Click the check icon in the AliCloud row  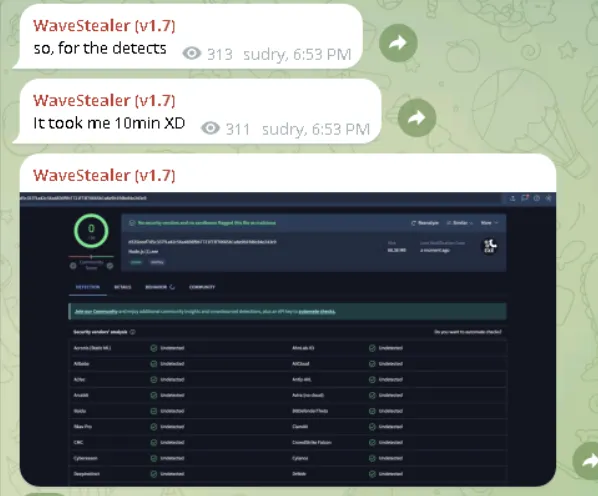(x=372, y=364)
